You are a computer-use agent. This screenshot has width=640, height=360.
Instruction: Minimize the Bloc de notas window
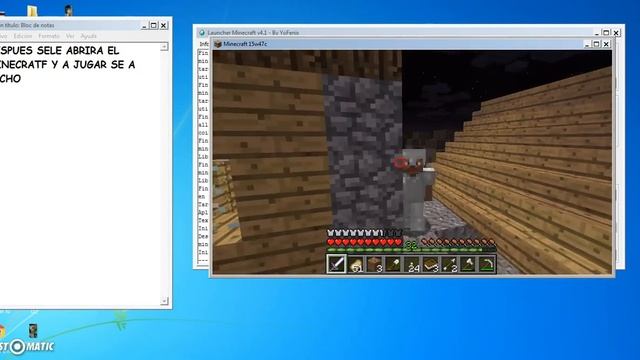pos(144,25)
